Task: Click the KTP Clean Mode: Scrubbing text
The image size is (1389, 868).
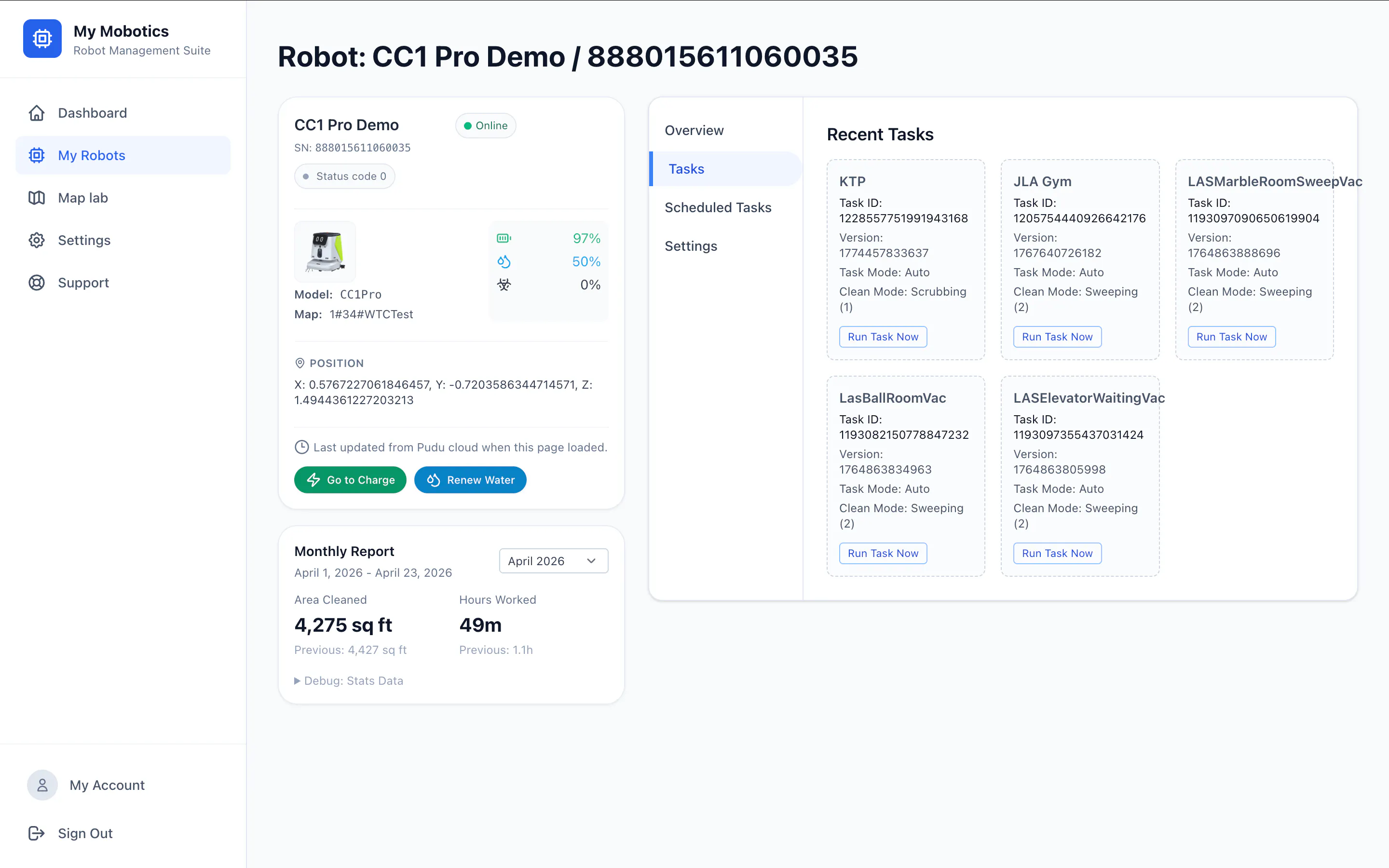Action: coord(902,299)
